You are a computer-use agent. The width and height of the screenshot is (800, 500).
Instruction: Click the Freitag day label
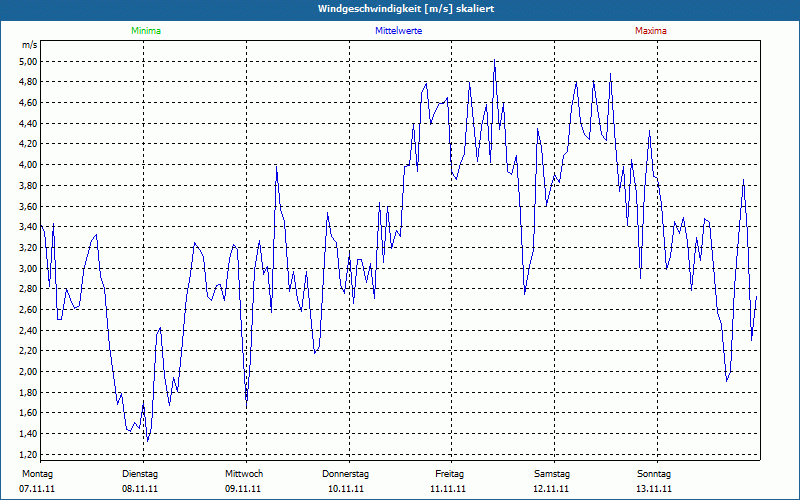point(449,474)
